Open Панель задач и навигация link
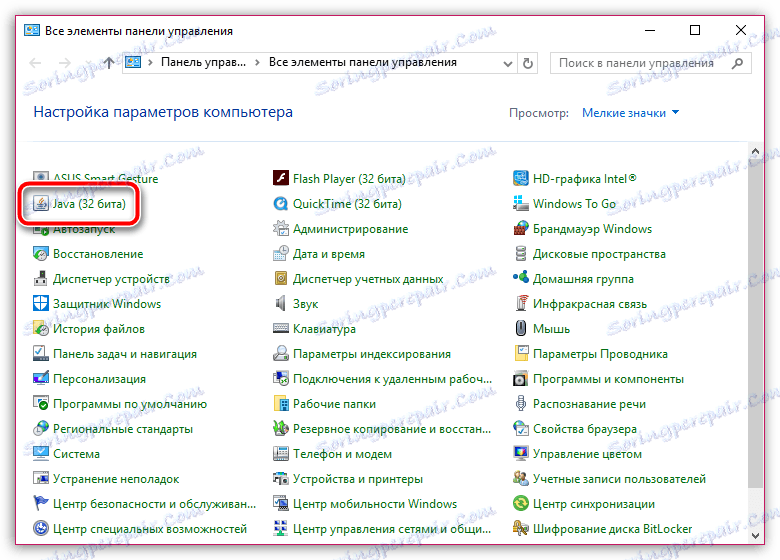 (x=125, y=354)
